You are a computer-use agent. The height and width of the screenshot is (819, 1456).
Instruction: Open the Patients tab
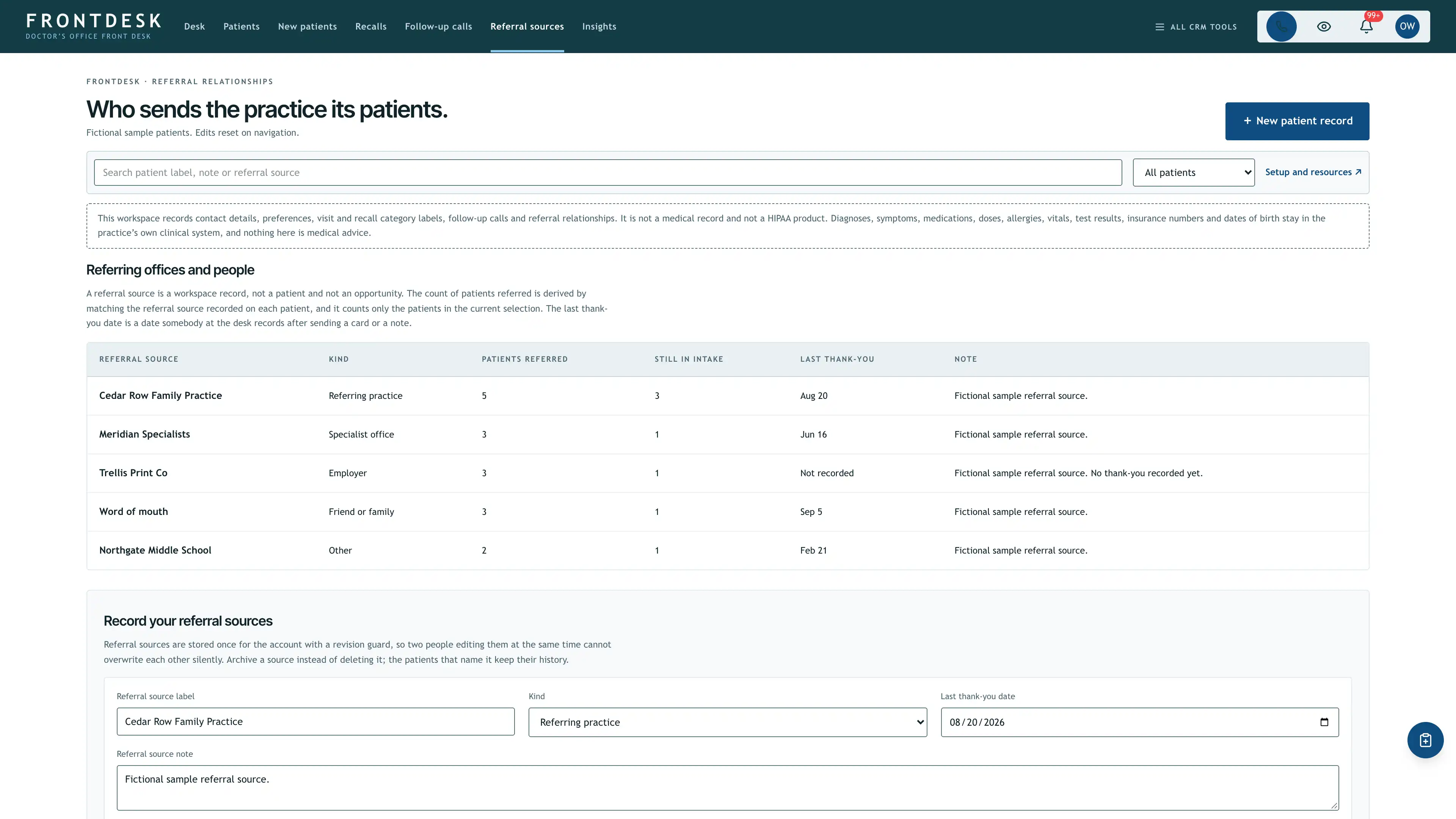coord(242,27)
